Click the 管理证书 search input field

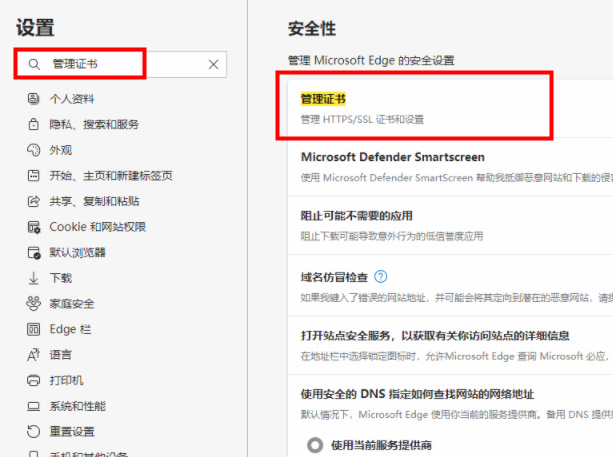pos(121,64)
